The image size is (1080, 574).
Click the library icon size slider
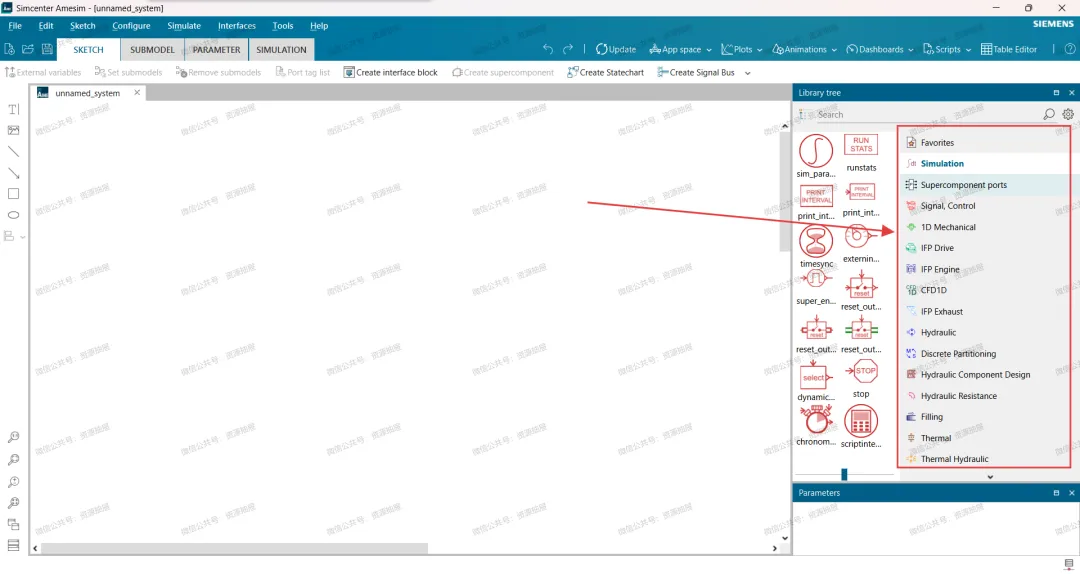844,474
